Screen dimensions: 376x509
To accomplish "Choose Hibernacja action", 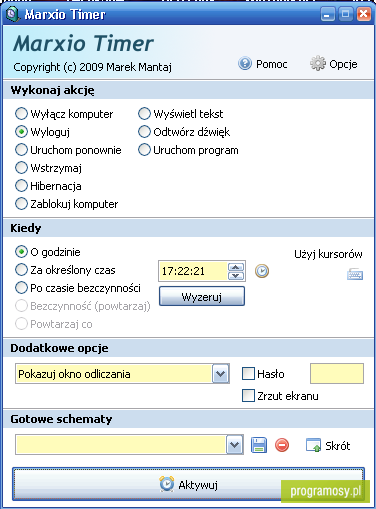I will (21, 186).
